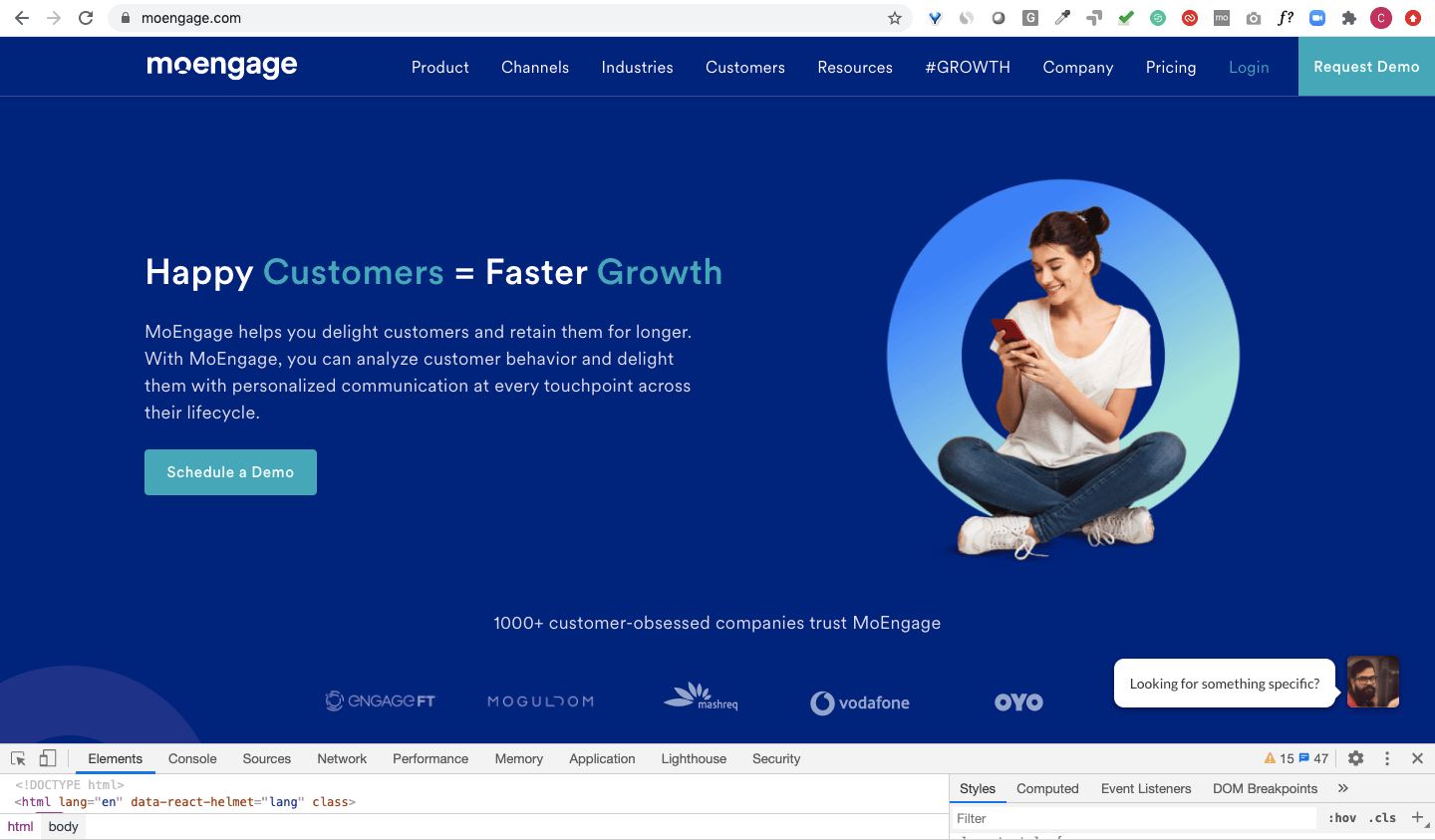Image resolution: width=1435 pixels, height=840 pixels.
Task: Select the body breadcrumb in DevTools
Action: [x=63, y=826]
